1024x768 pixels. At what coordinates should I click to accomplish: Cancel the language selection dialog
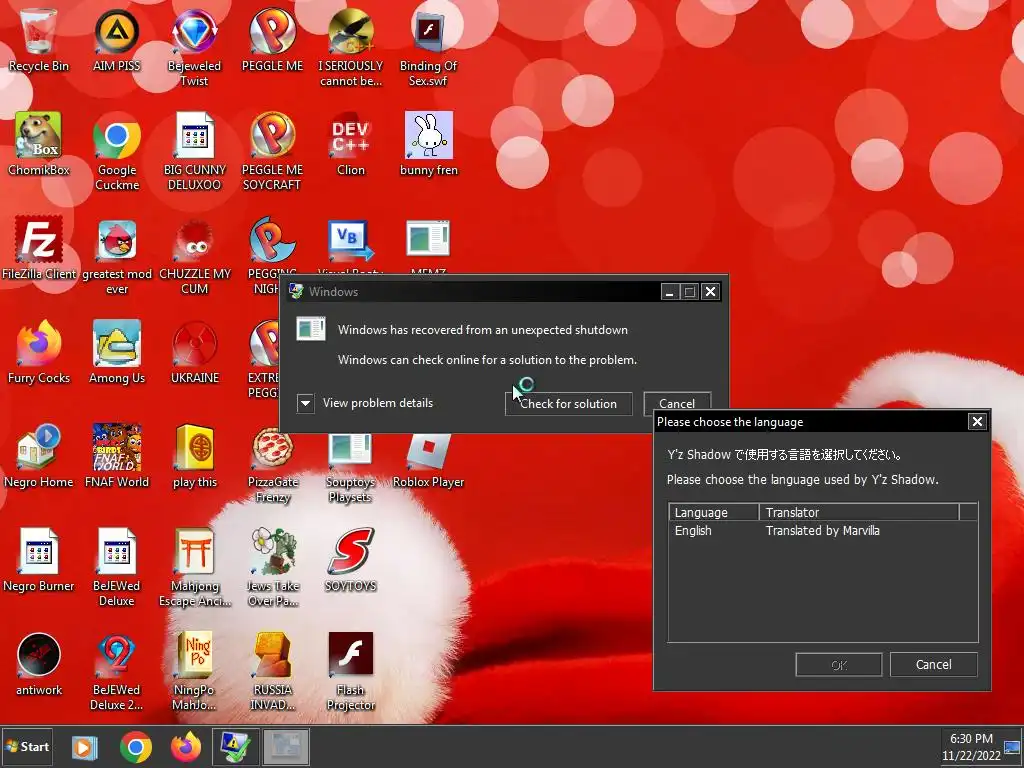tap(933, 665)
